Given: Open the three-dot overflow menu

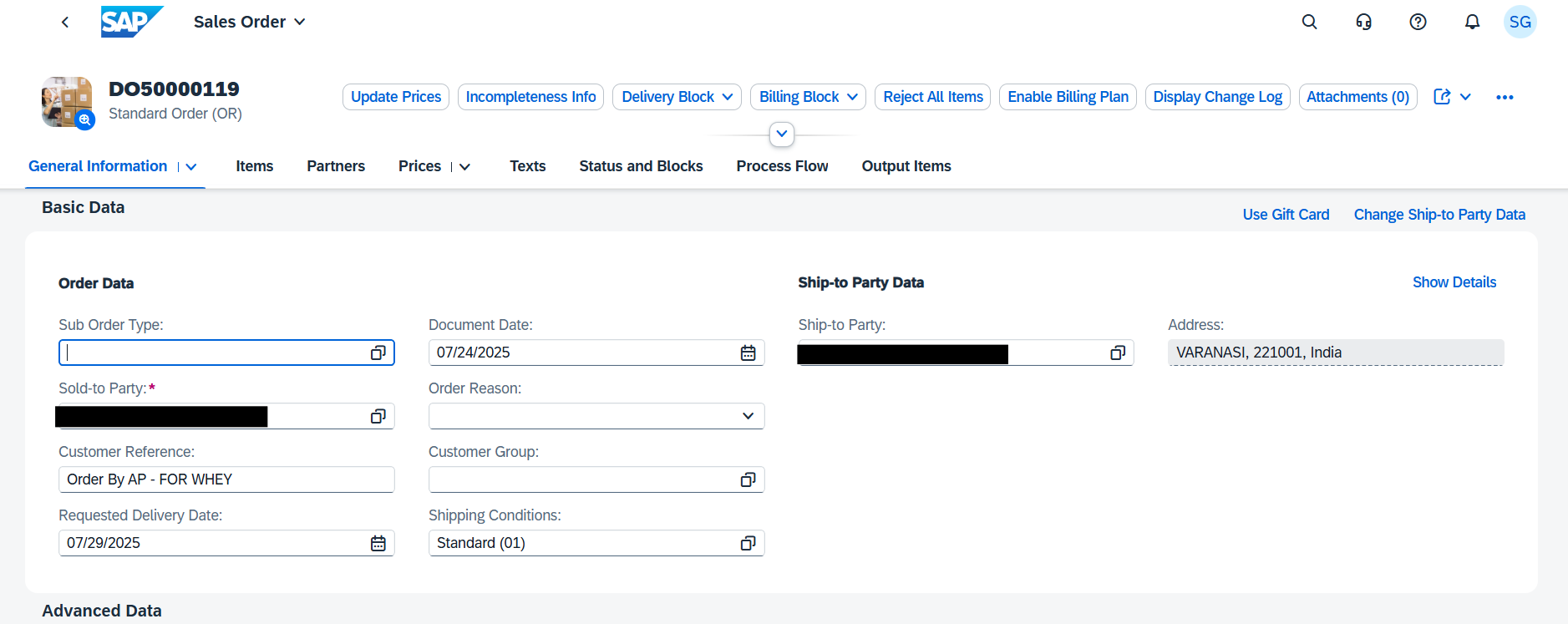Looking at the screenshot, I should 1505,98.
